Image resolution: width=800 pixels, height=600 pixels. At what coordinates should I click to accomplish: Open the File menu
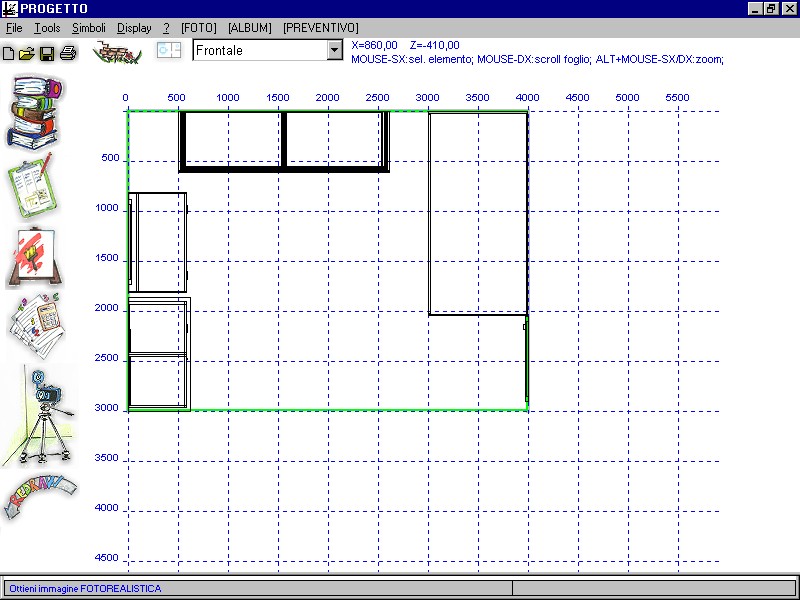(14, 28)
